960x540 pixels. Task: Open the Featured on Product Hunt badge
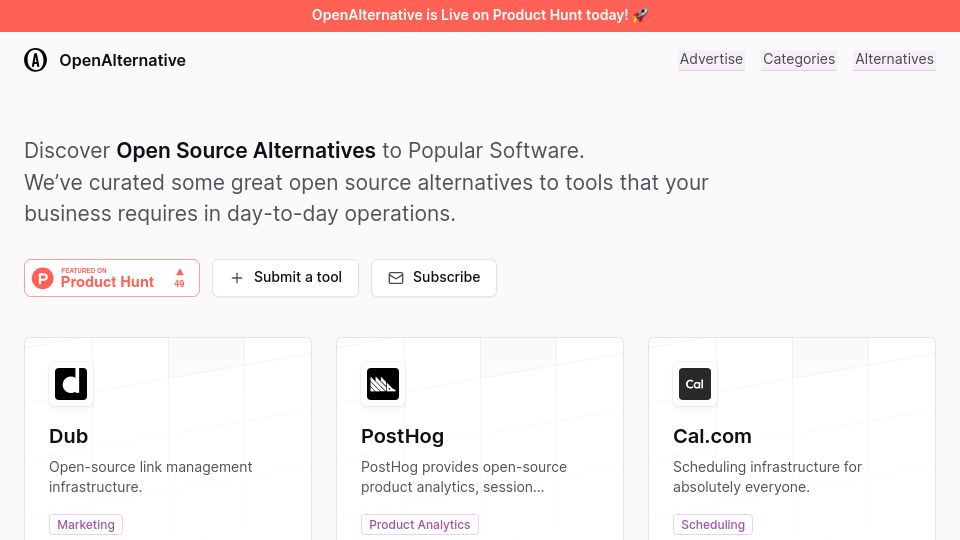[112, 278]
